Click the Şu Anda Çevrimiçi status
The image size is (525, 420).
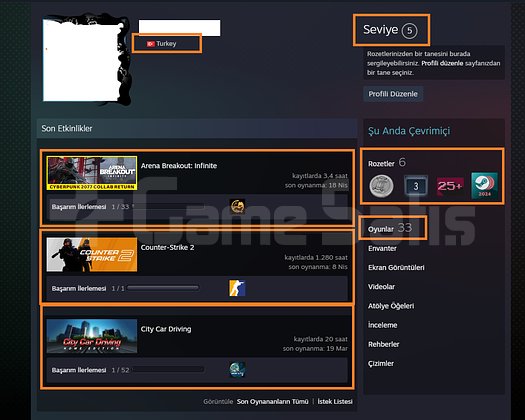409,131
